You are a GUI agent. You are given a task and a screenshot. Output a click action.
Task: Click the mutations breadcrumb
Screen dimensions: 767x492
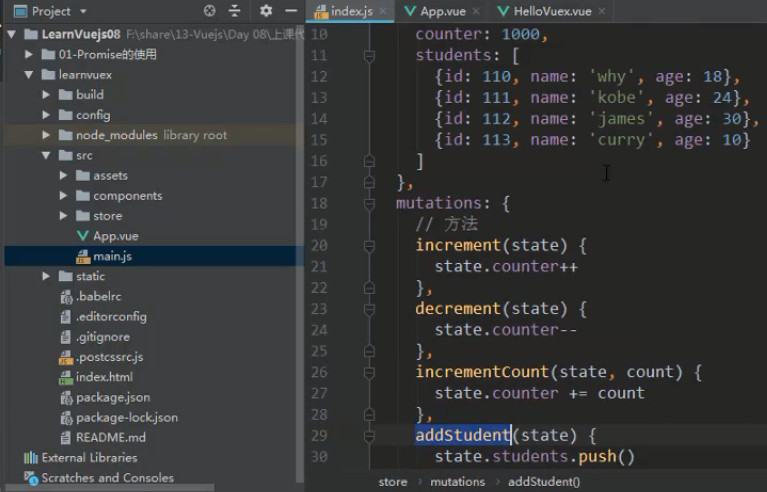click(x=457, y=482)
